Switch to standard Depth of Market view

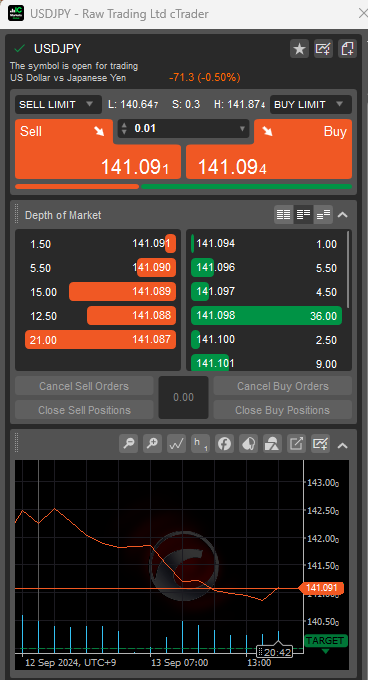click(x=283, y=214)
